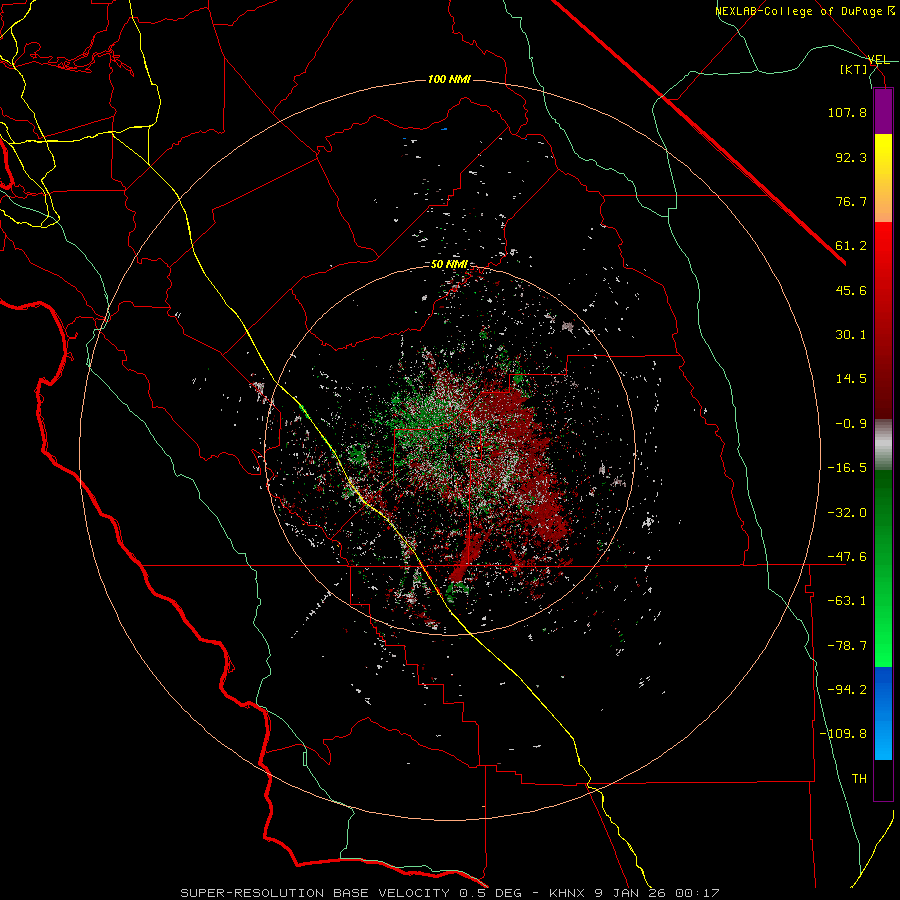Click the '100 NMI' range ring label

click(x=449, y=79)
